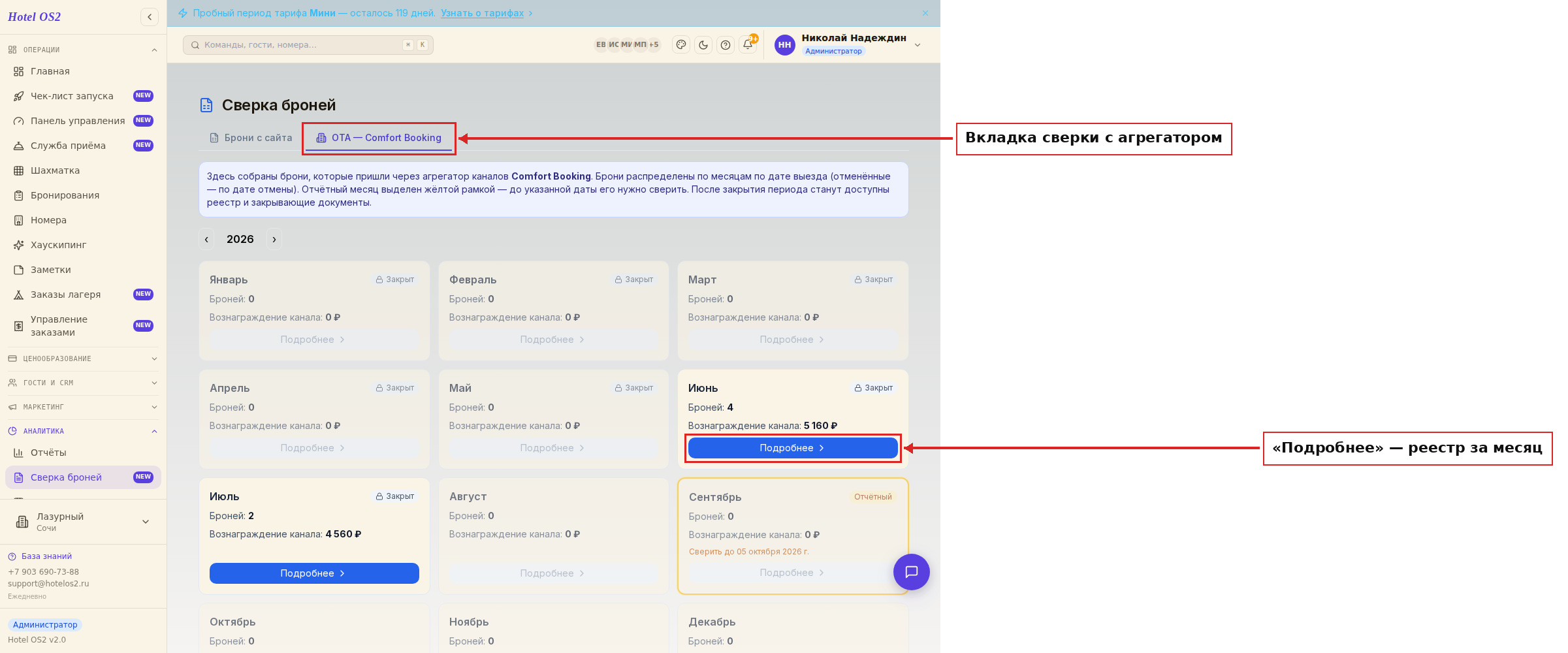Click the Закрыт lock badge on Июнь

874,388
